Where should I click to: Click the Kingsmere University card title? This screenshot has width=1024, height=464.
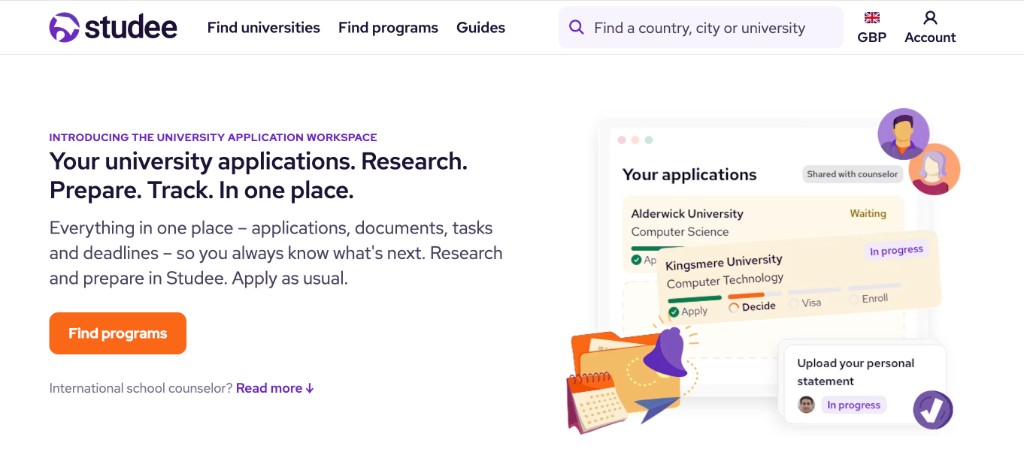pos(724,263)
